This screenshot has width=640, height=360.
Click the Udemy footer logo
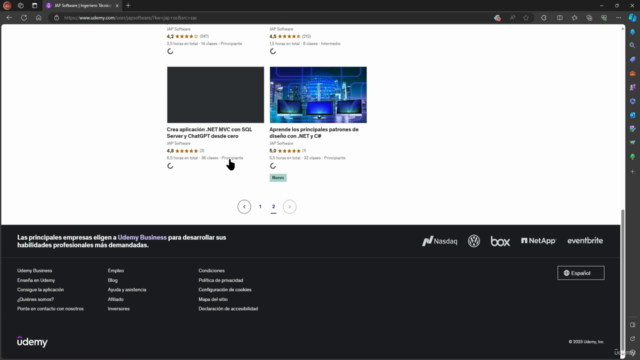[x=32, y=341]
